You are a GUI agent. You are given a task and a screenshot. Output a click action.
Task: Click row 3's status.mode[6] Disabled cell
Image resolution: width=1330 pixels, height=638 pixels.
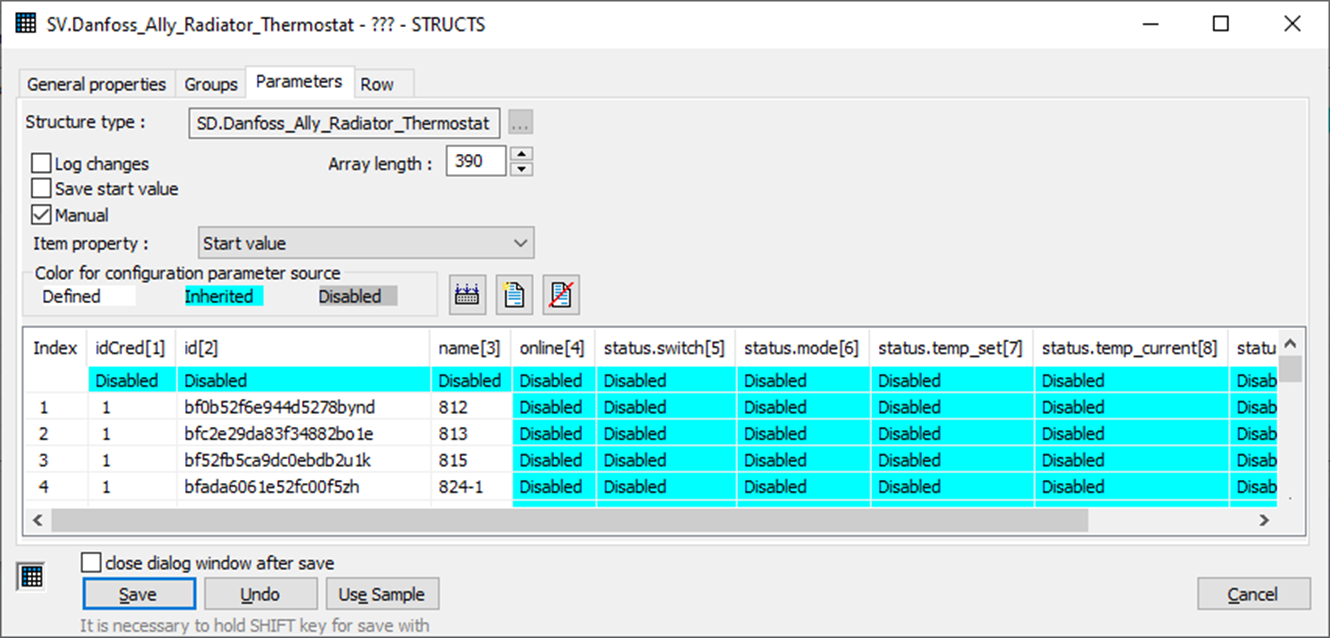tap(804, 460)
